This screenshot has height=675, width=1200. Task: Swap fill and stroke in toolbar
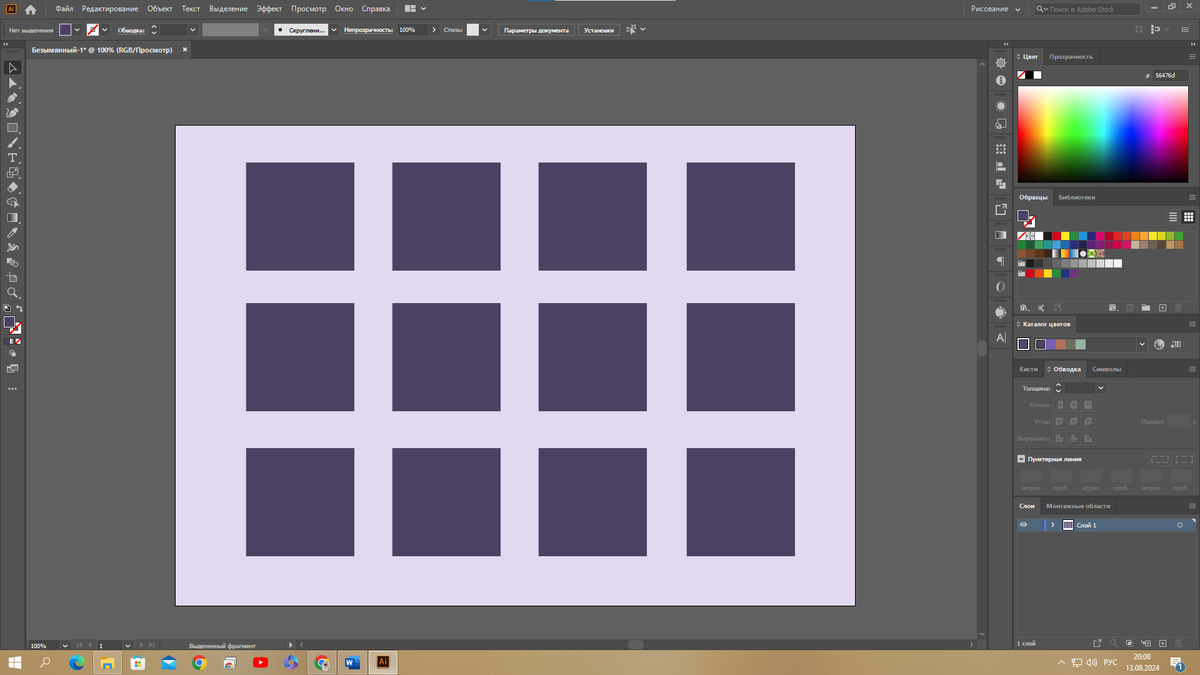point(19,309)
